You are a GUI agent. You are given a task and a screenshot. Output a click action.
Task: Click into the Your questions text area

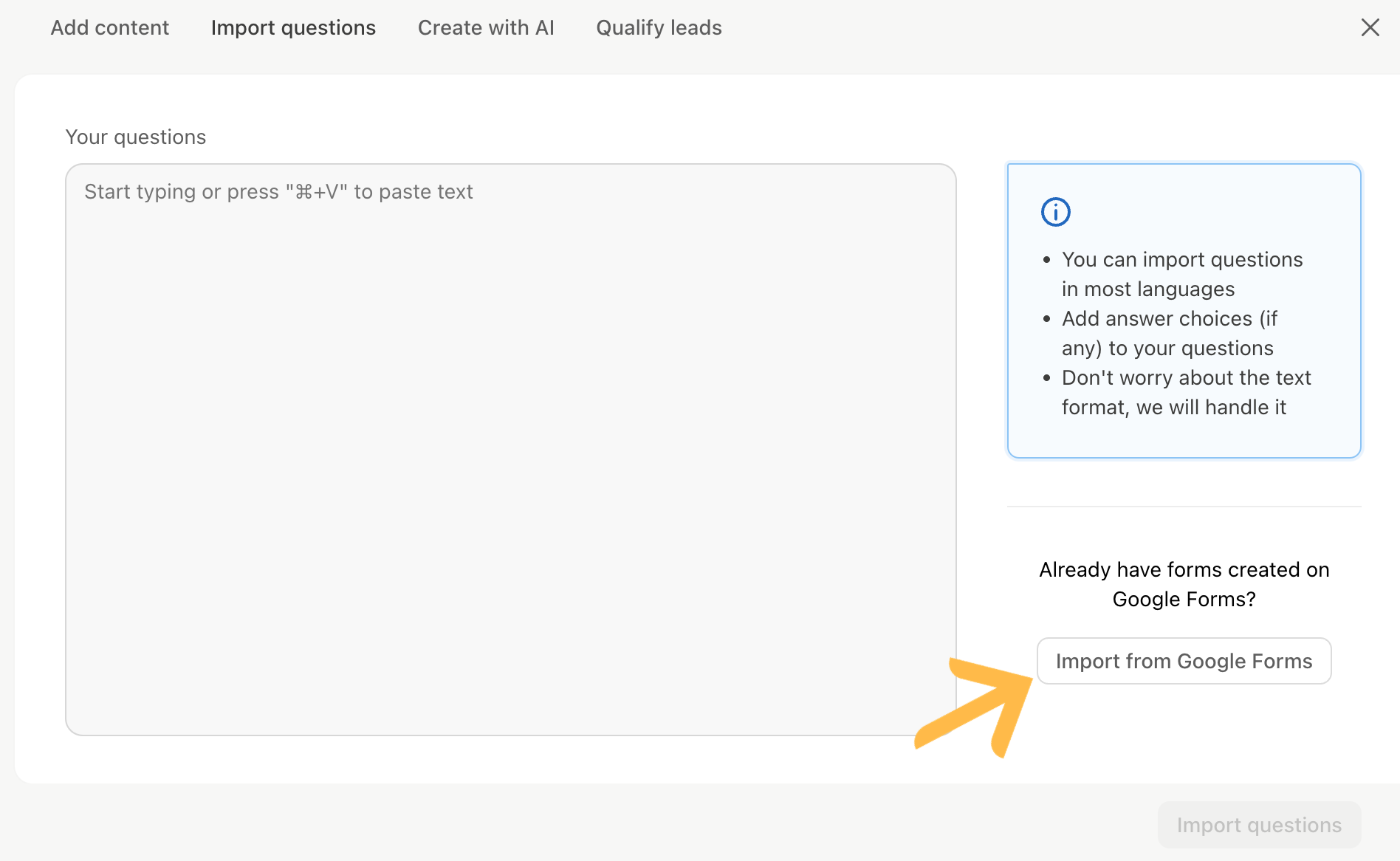pyautogui.click(x=511, y=449)
